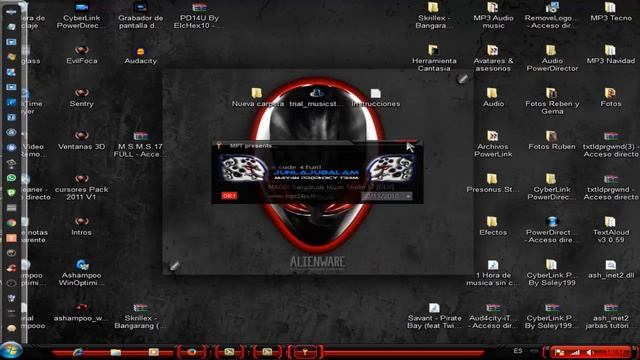Select the code name JUNLAJUBALAM text in dialog

point(316,172)
